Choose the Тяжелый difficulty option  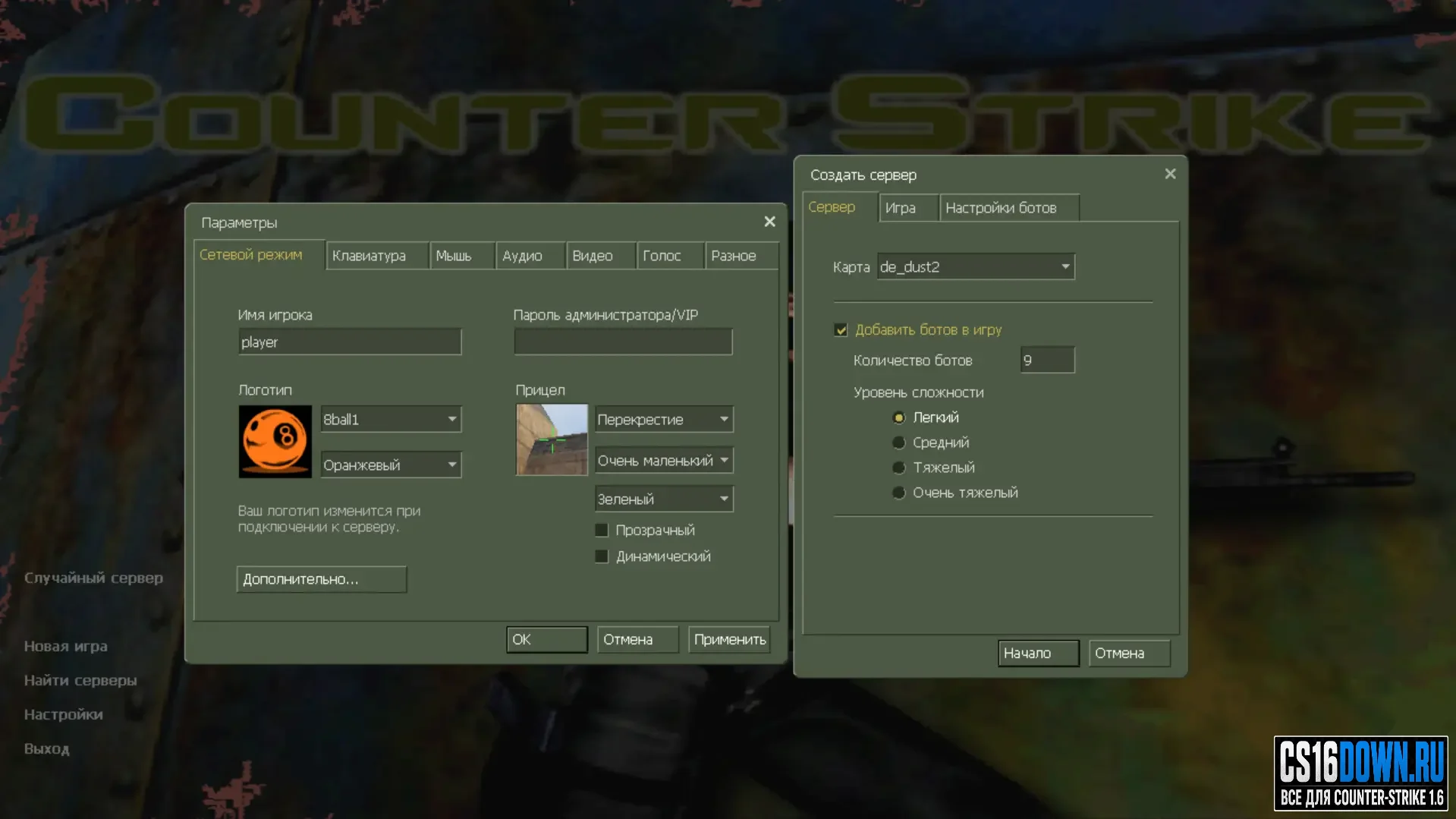click(x=899, y=468)
